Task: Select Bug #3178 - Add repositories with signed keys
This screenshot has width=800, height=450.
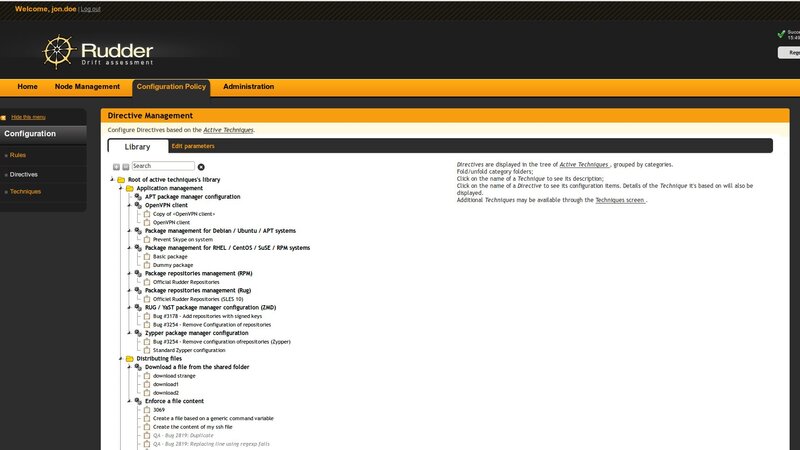Action: coord(208,316)
